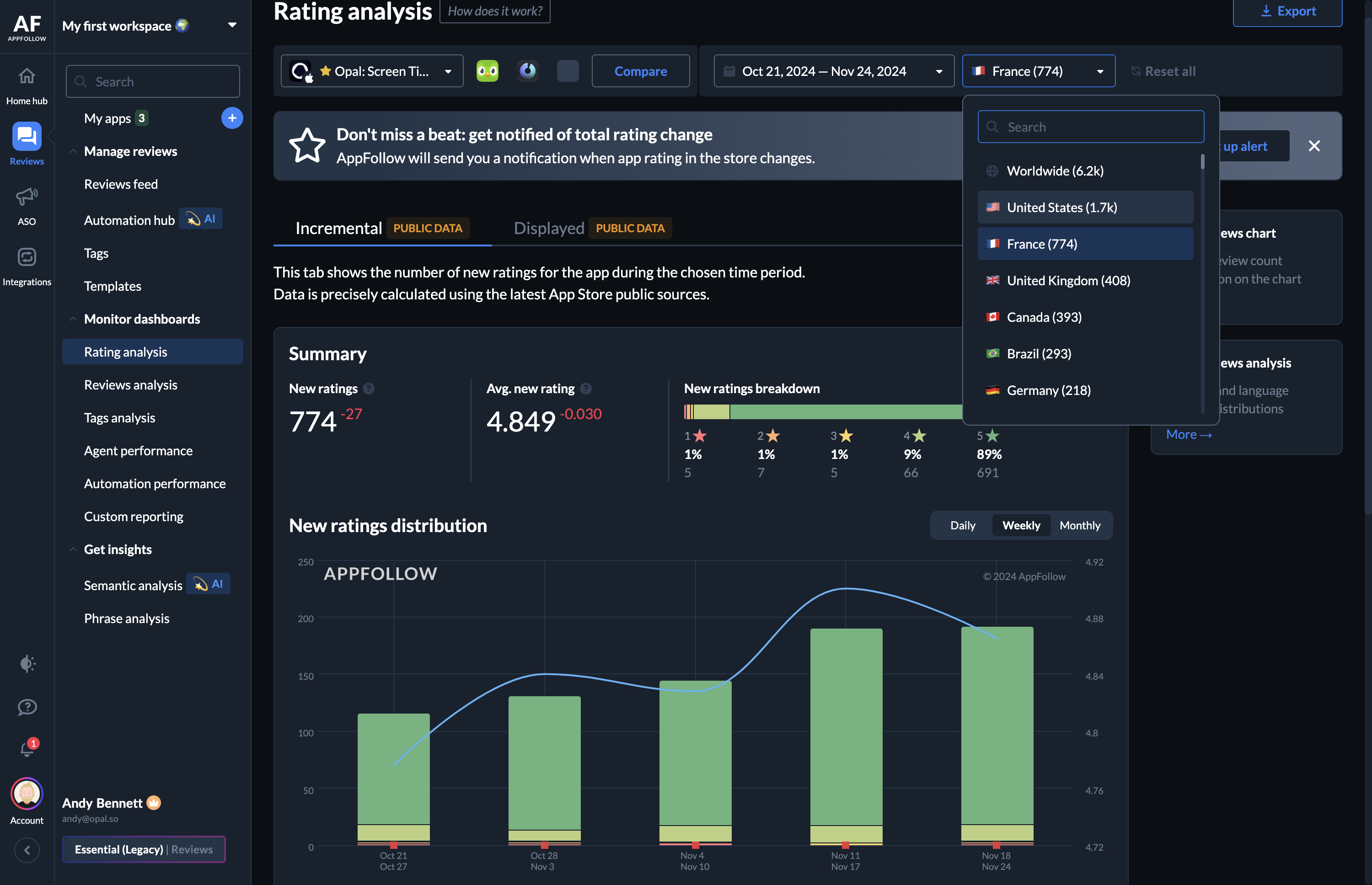
Task: Collapse the Manage reviews group
Action: [x=72, y=151]
